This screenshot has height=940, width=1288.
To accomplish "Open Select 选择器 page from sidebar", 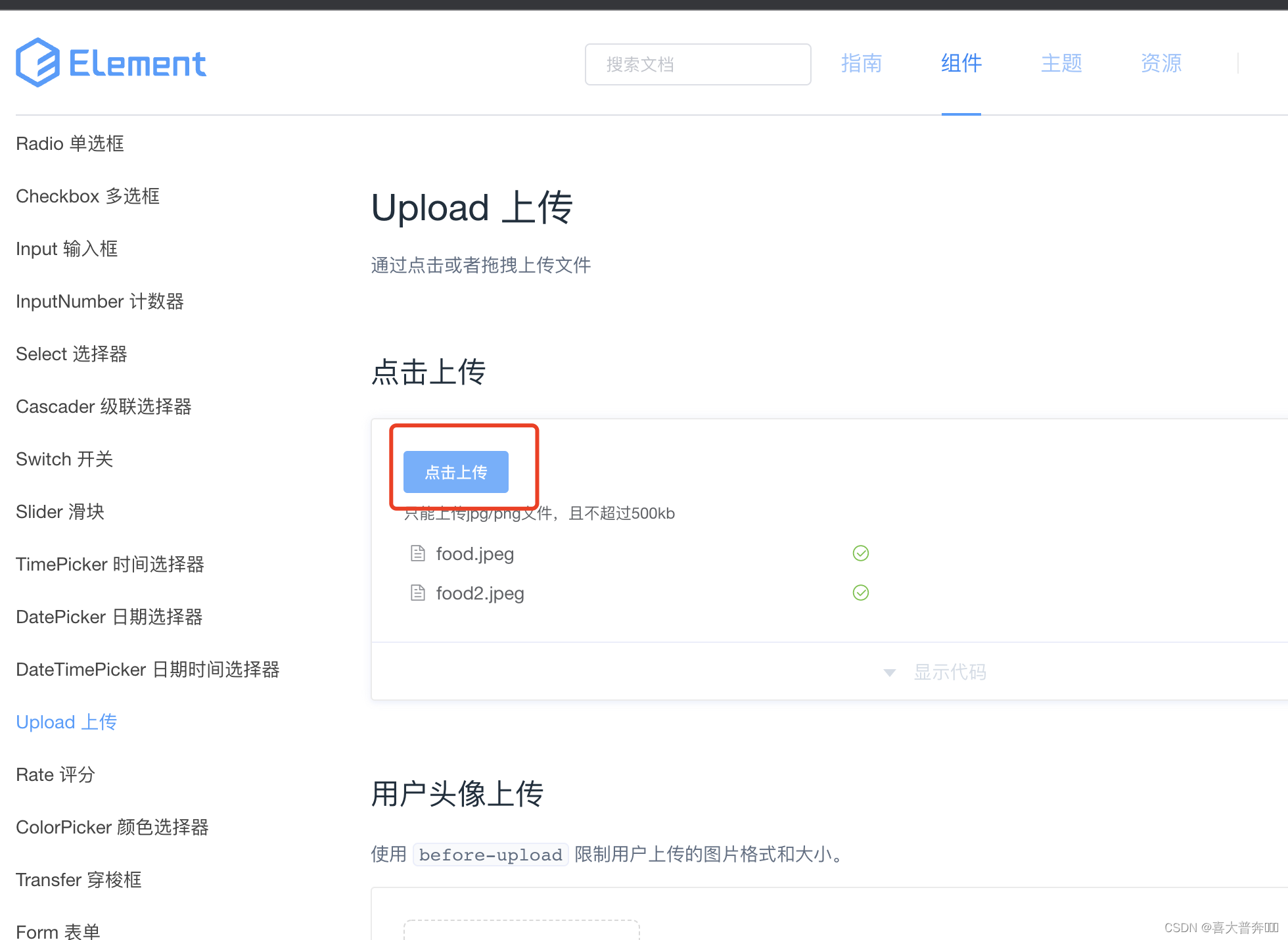I will click(72, 354).
